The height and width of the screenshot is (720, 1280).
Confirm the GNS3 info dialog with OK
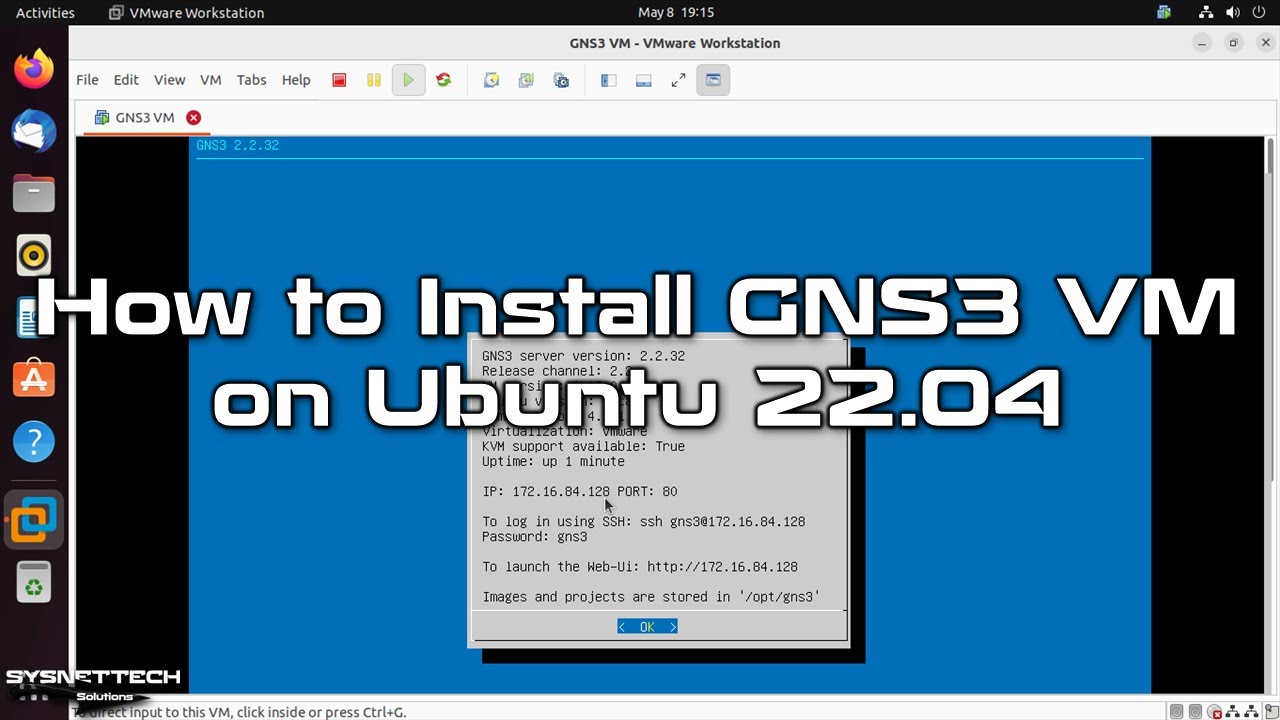(x=647, y=626)
